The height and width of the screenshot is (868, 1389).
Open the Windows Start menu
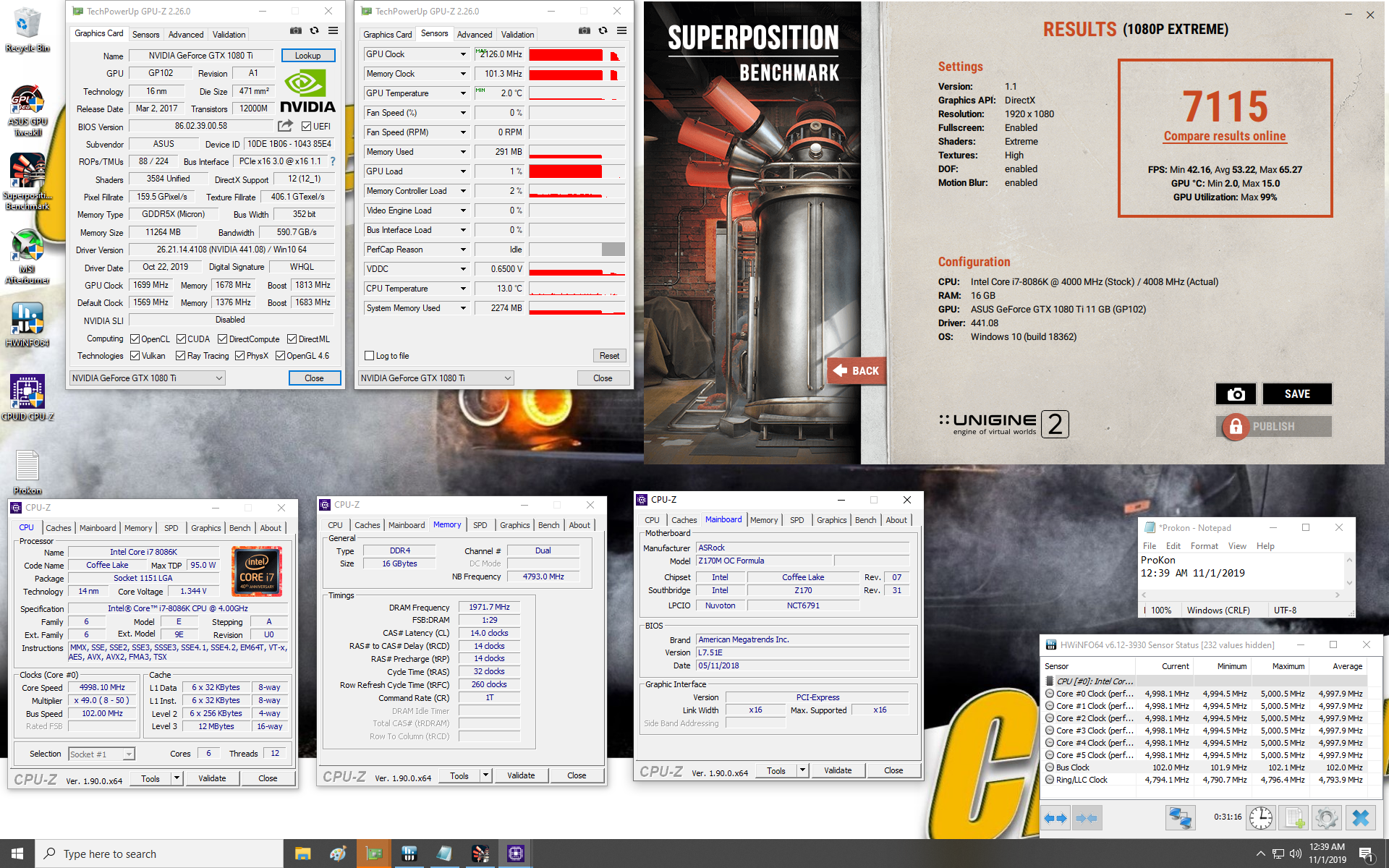[17, 854]
